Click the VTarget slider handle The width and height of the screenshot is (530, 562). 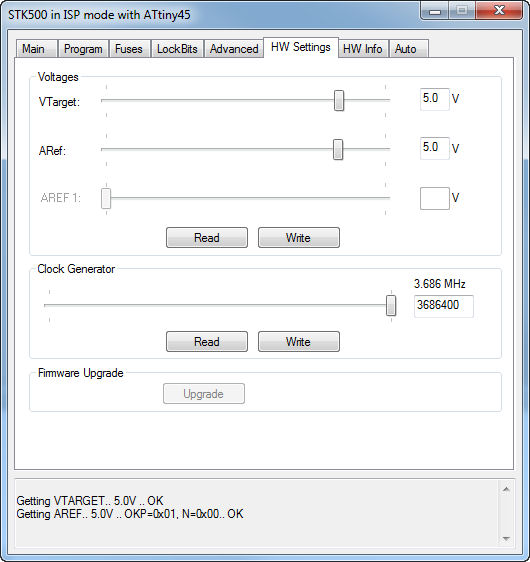339,101
